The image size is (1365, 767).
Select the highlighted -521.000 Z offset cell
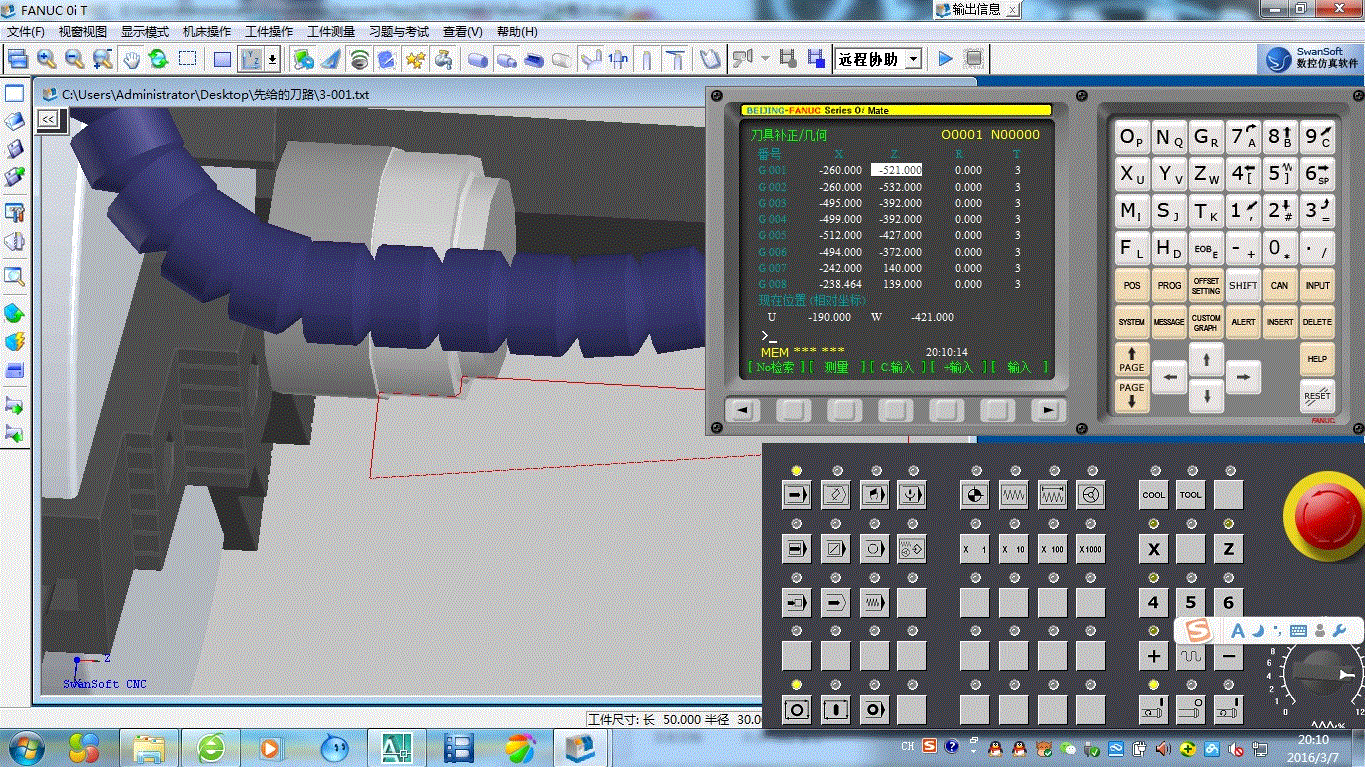(897, 170)
